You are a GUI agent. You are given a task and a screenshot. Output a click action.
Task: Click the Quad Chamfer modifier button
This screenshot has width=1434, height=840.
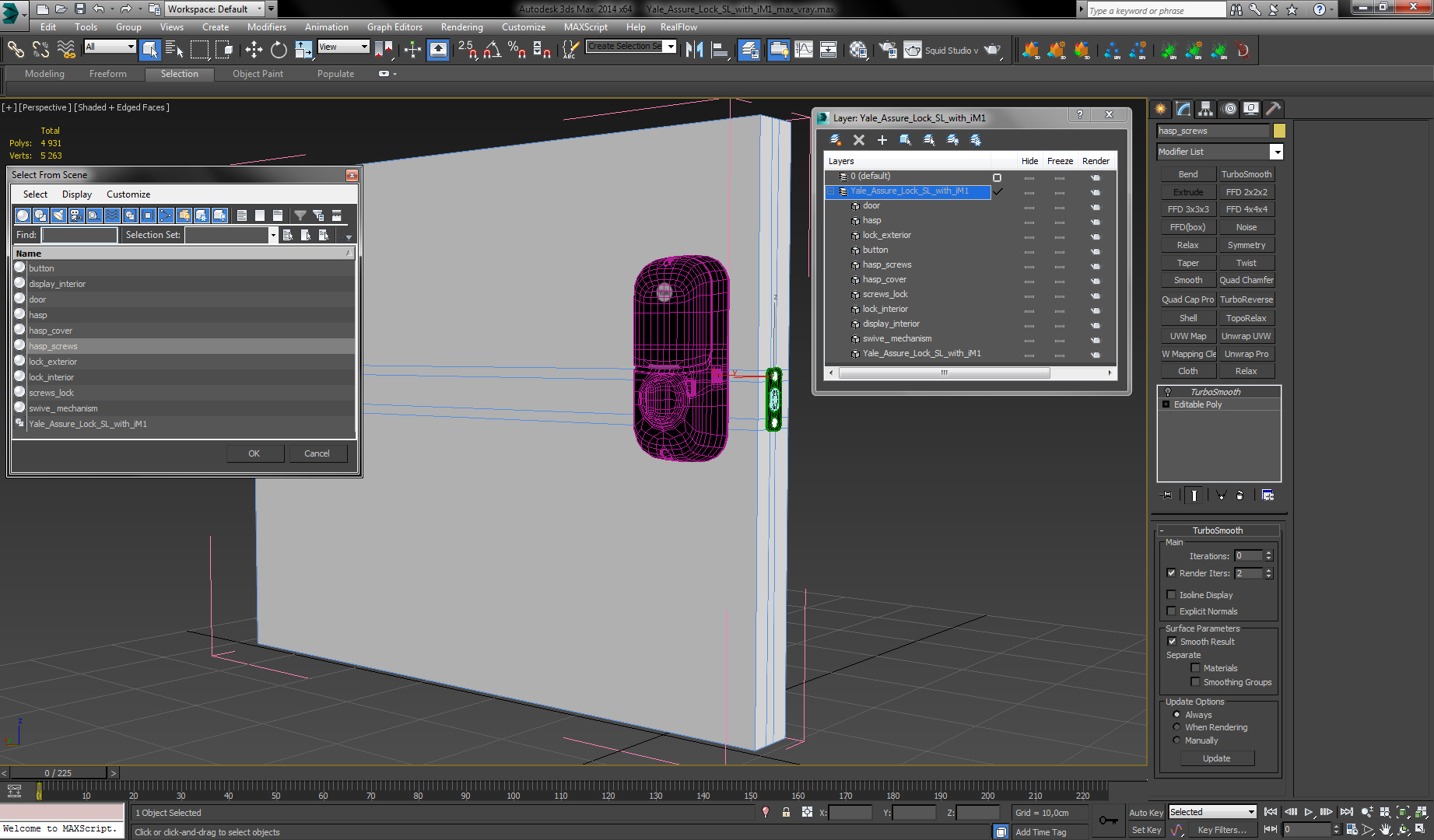[x=1246, y=280]
